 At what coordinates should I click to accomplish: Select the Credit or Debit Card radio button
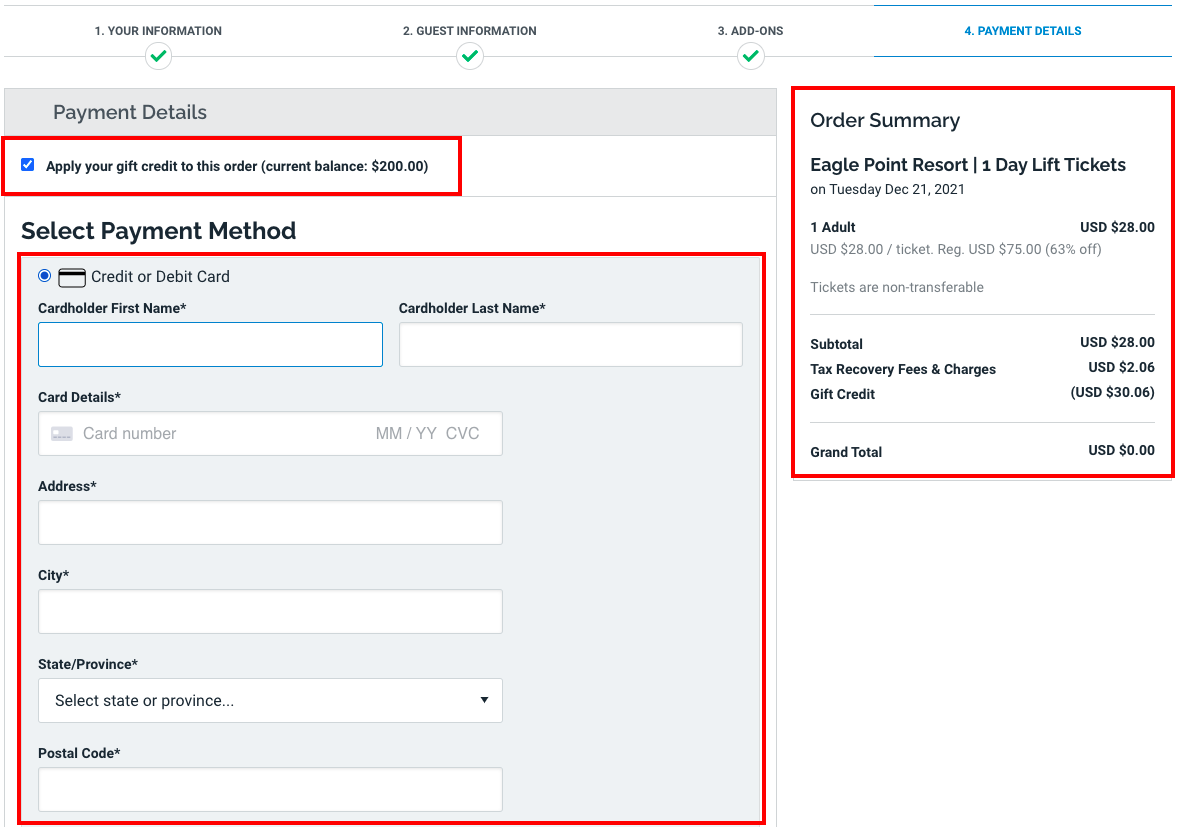coord(44,276)
